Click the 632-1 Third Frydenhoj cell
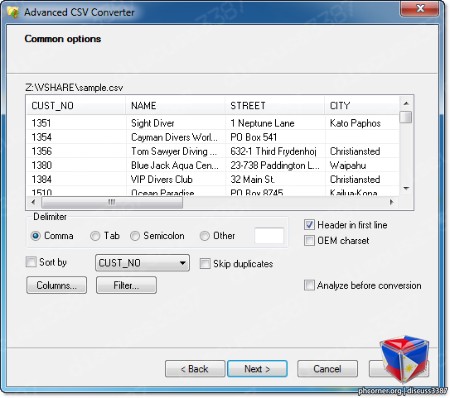The height and width of the screenshot is (398, 450). 275,151
